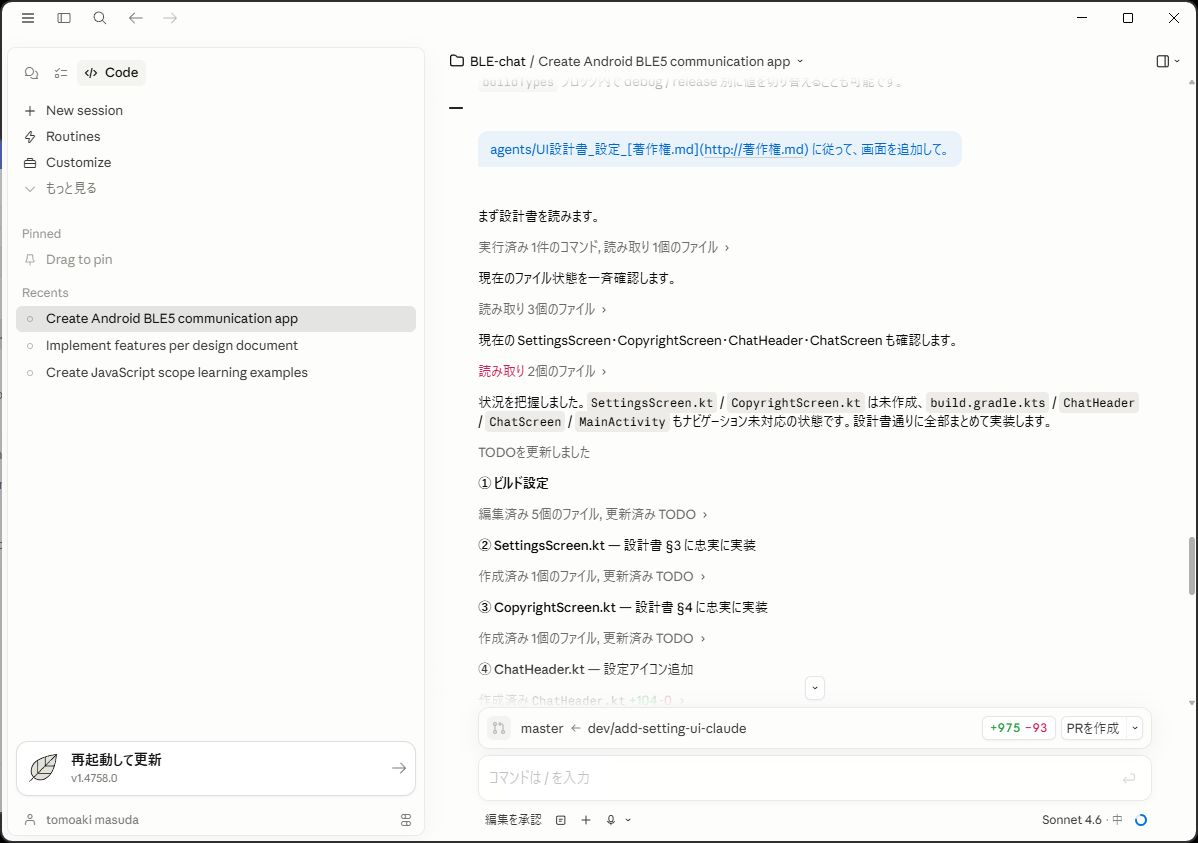Expand the もっと見る section
1198x843 pixels.
pyautogui.click(x=70, y=189)
